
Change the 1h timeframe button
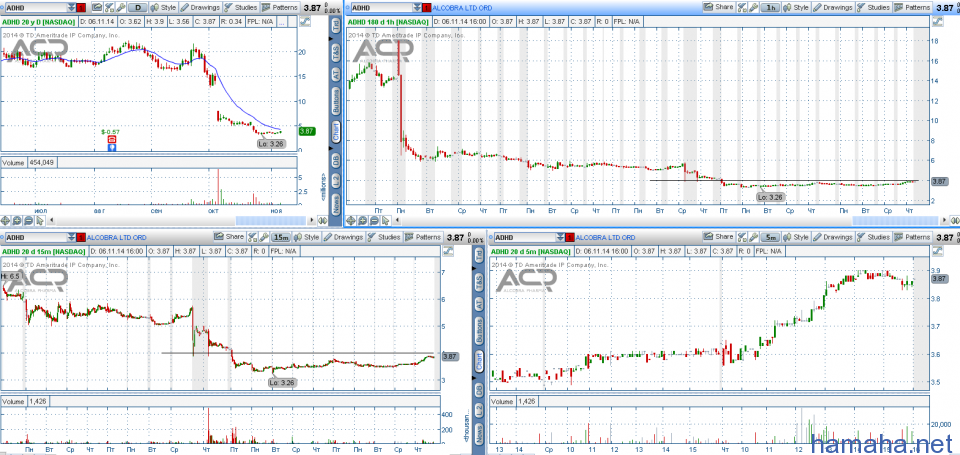[771, 7]
